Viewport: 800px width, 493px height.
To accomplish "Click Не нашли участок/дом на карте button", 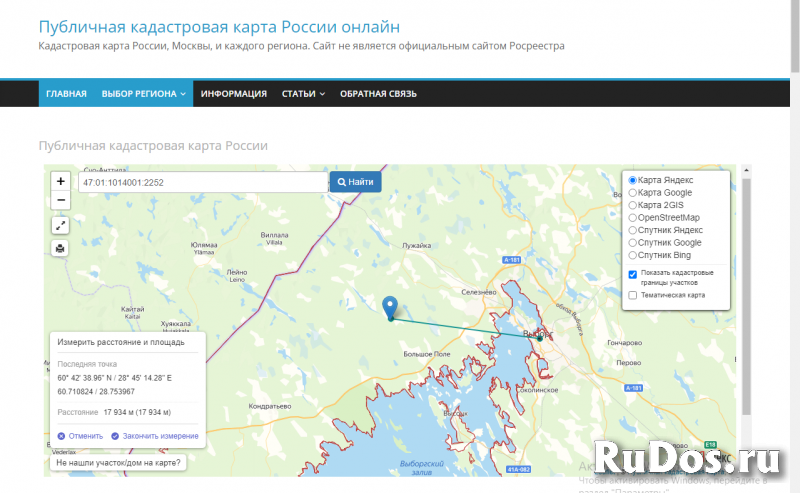I will coord(118,463).
